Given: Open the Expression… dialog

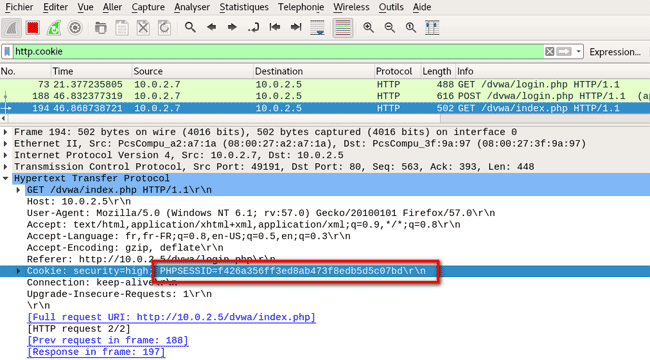Looking at the screenshot, I should pyautogui.click(x=615, y=52).
